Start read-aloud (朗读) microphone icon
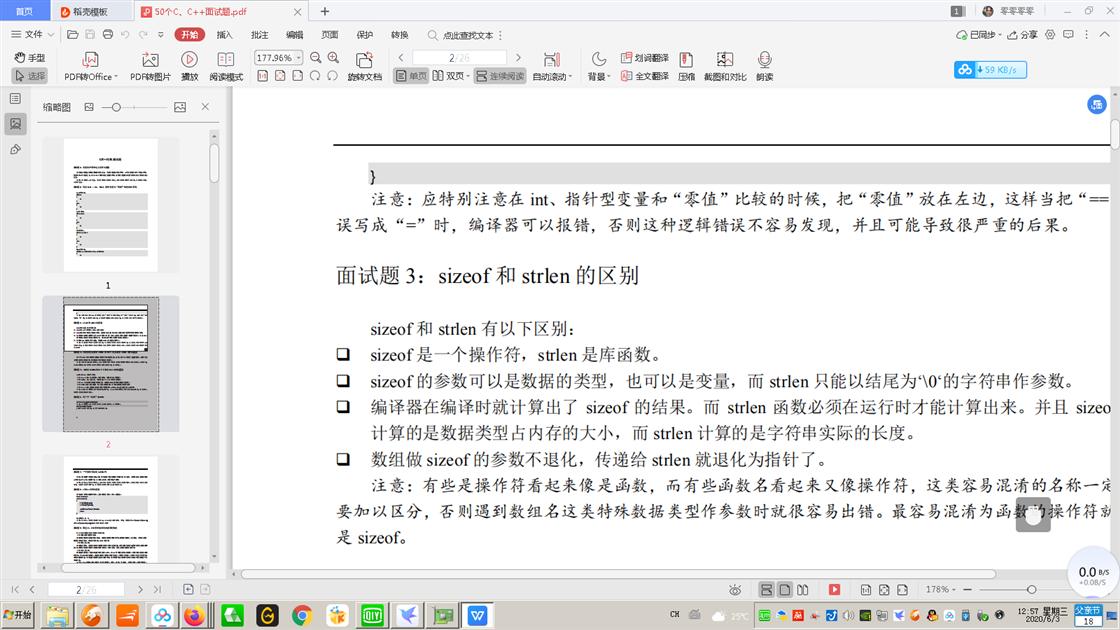 coord(764,66)
